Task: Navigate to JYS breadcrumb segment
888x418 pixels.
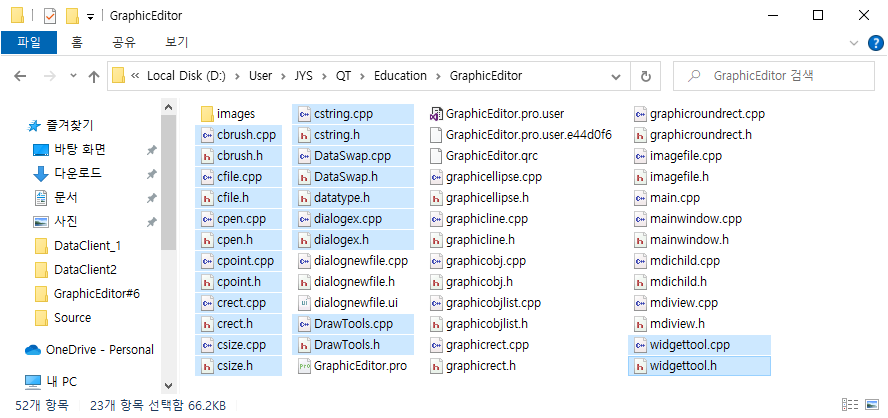Action: coord(304,76)
